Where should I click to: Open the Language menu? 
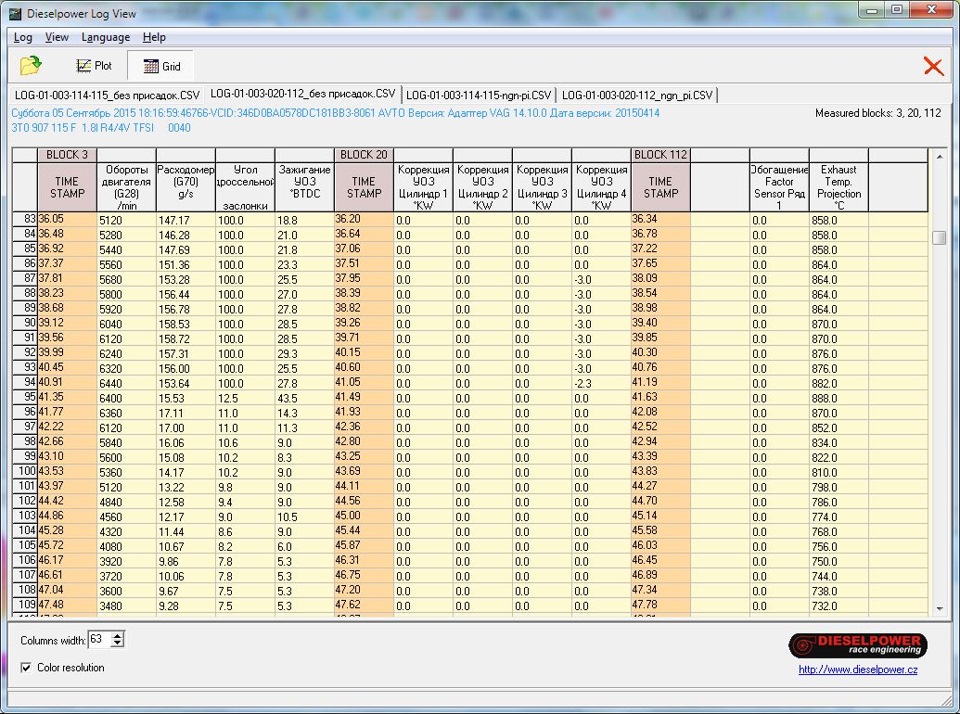click(105, 37)
